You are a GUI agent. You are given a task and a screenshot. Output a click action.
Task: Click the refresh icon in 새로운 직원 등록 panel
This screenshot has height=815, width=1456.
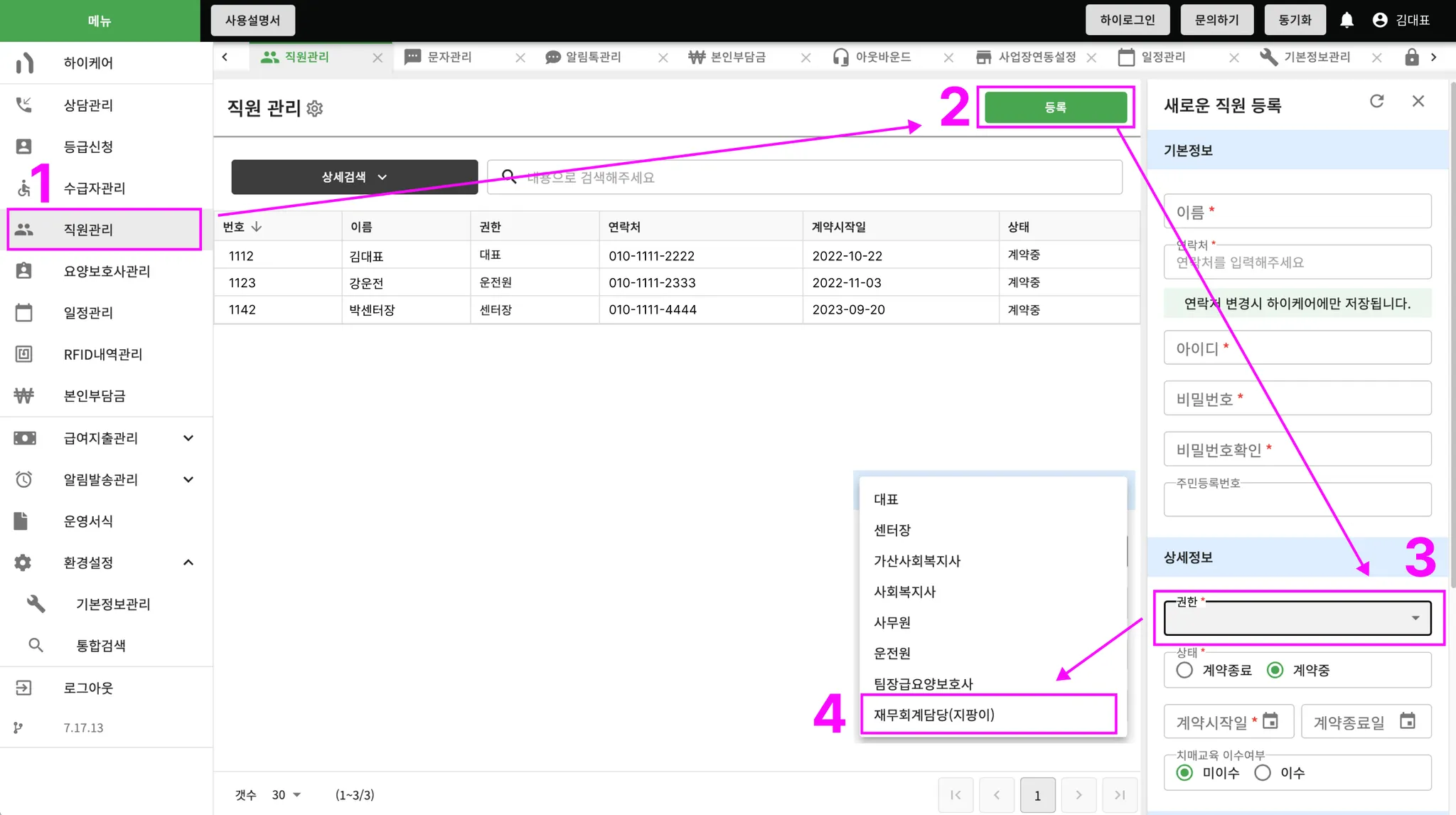[x=1376, y=102]
